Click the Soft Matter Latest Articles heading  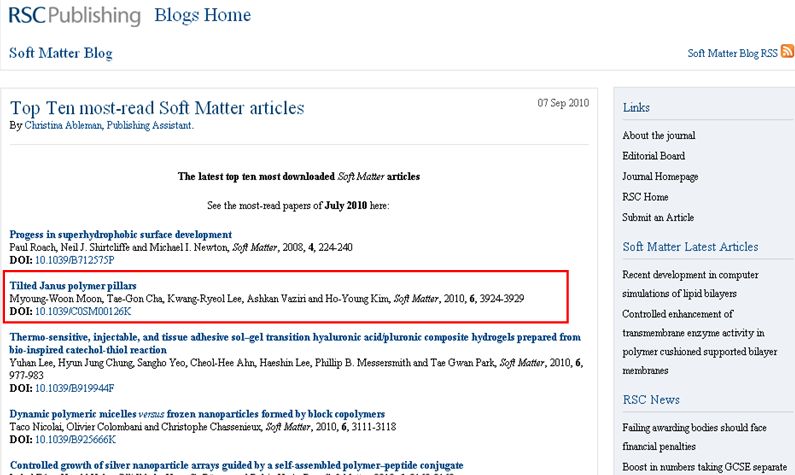pos(691,247)
